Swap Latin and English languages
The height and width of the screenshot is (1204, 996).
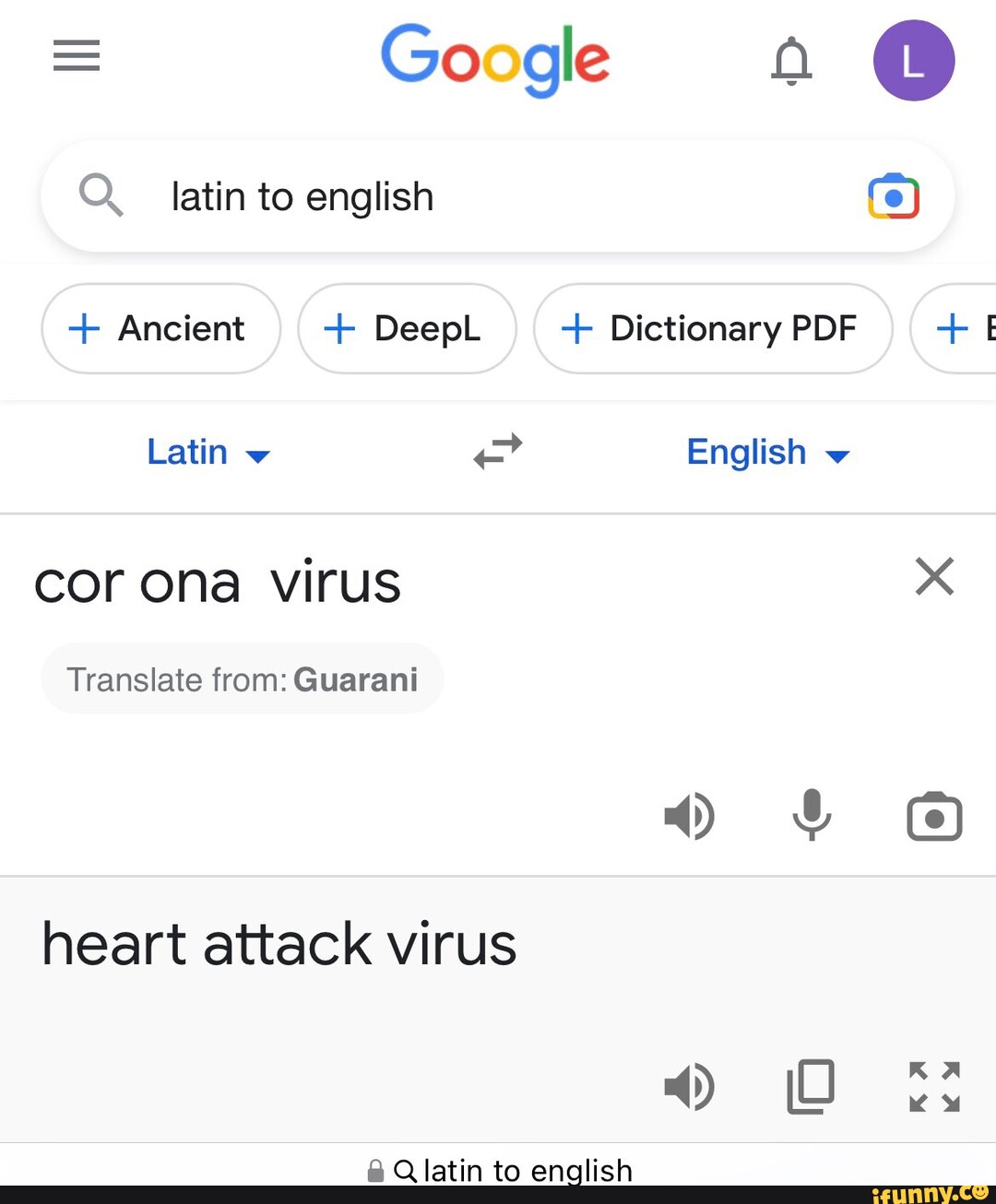pos(498,452)
